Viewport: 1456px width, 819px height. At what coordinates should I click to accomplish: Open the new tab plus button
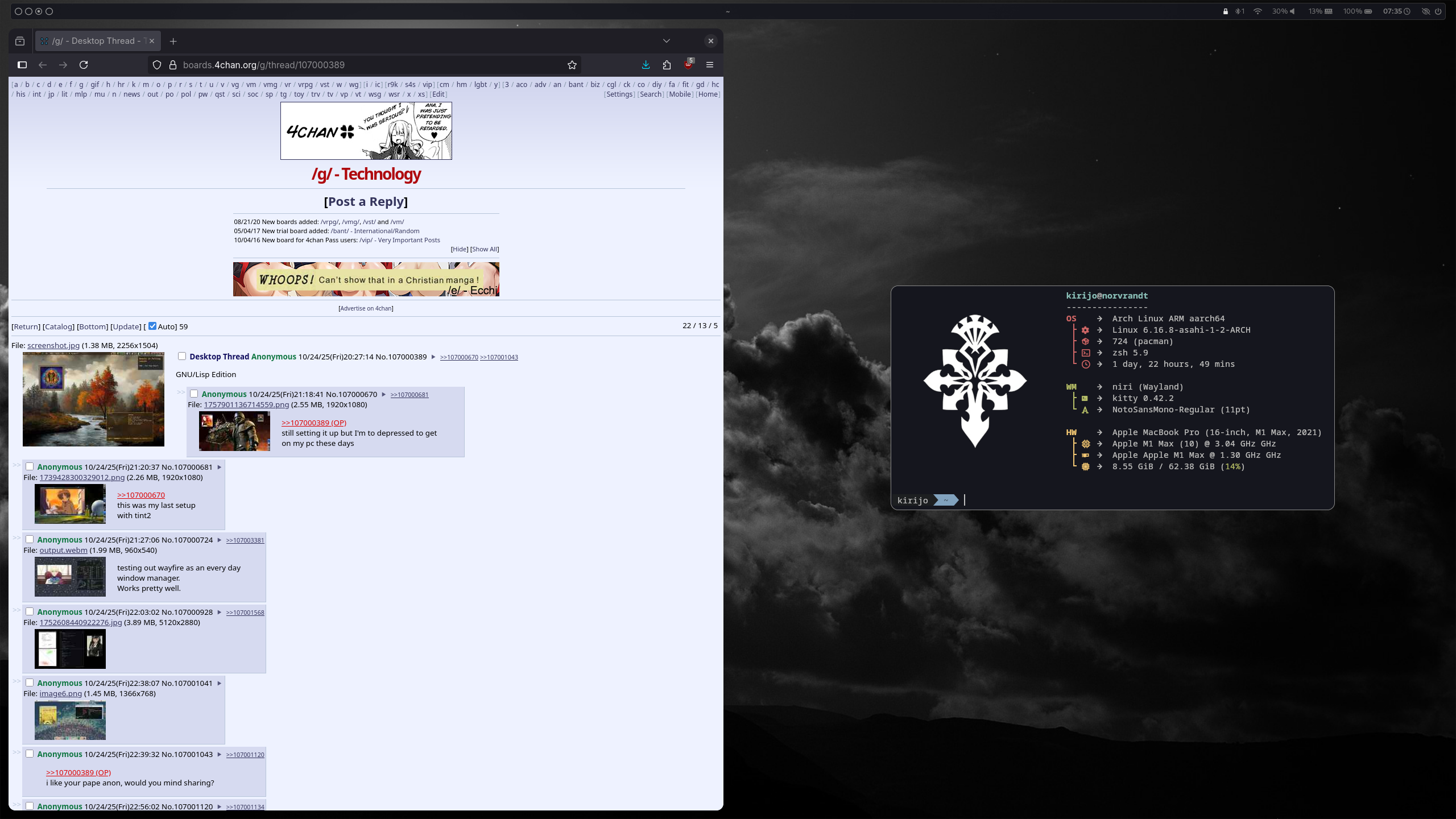(173, 41)
